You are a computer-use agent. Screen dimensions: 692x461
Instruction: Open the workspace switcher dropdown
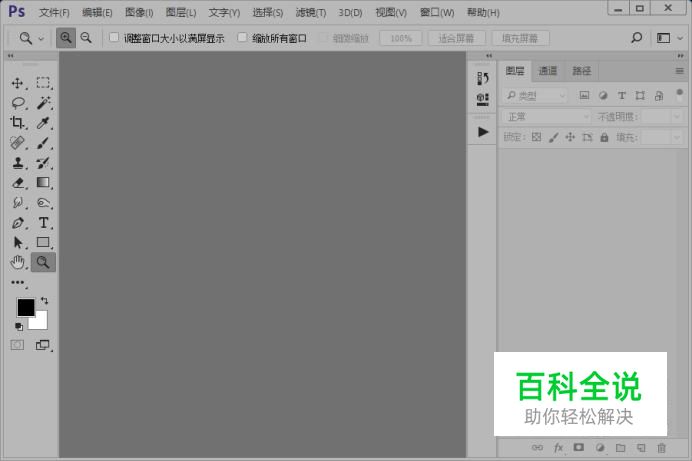click(x=669, y=38)
